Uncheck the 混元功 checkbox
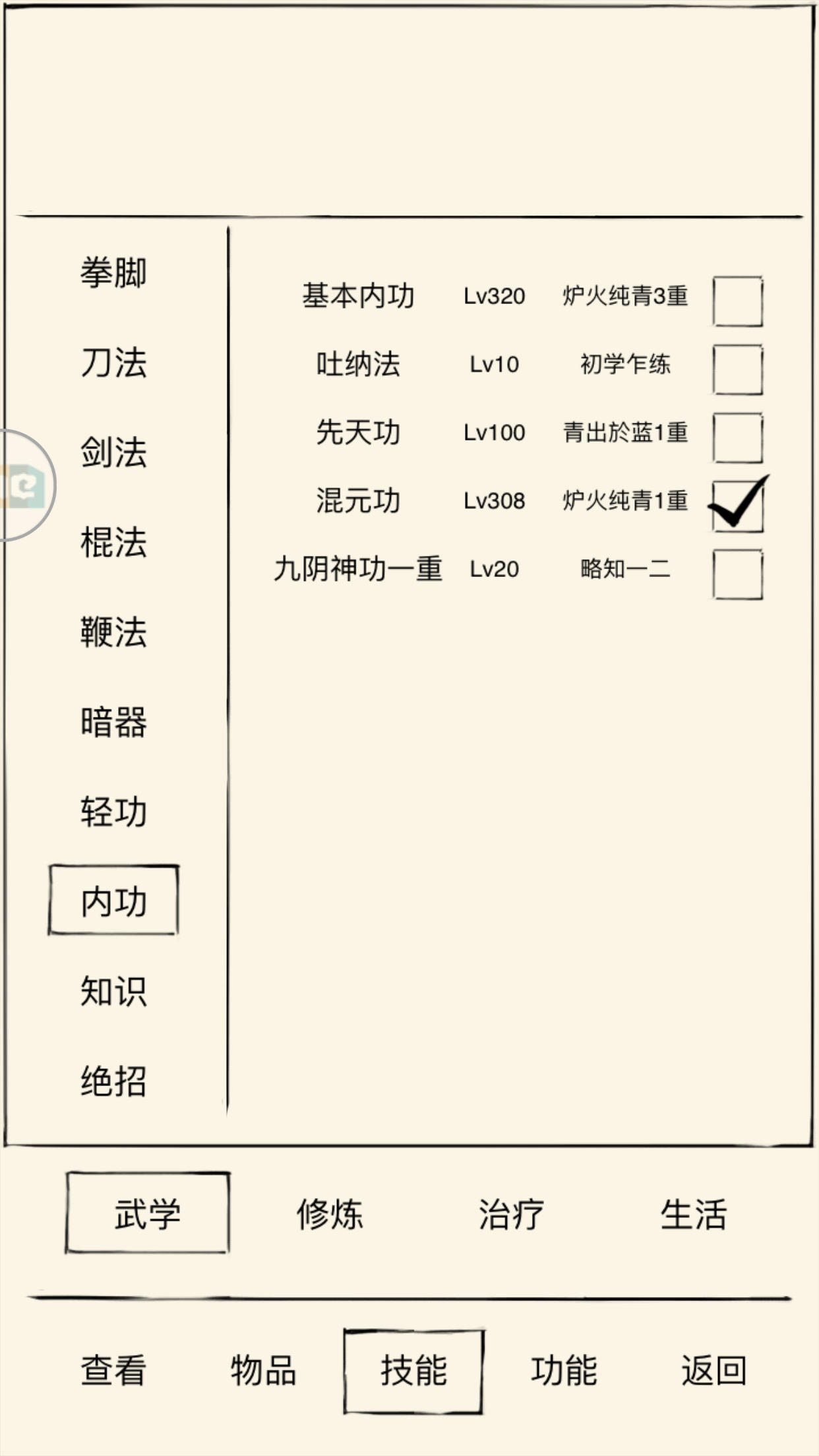Image resolution: width=819 pixels, height=1456 pixels. coord(738,506)
